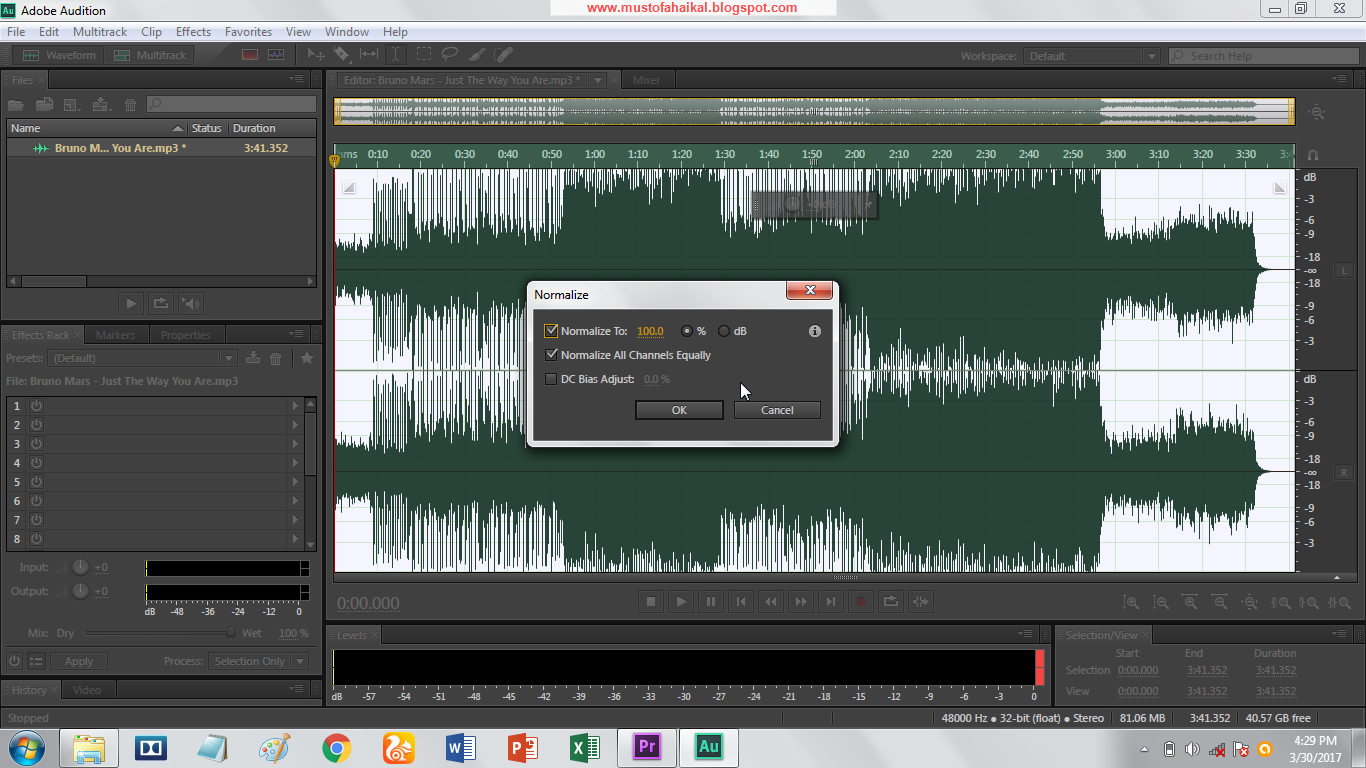The height and width of the screenshot is (768, 1366).
Task: Click Cancel in the Normalize dialog
Action: pos(777,410)
